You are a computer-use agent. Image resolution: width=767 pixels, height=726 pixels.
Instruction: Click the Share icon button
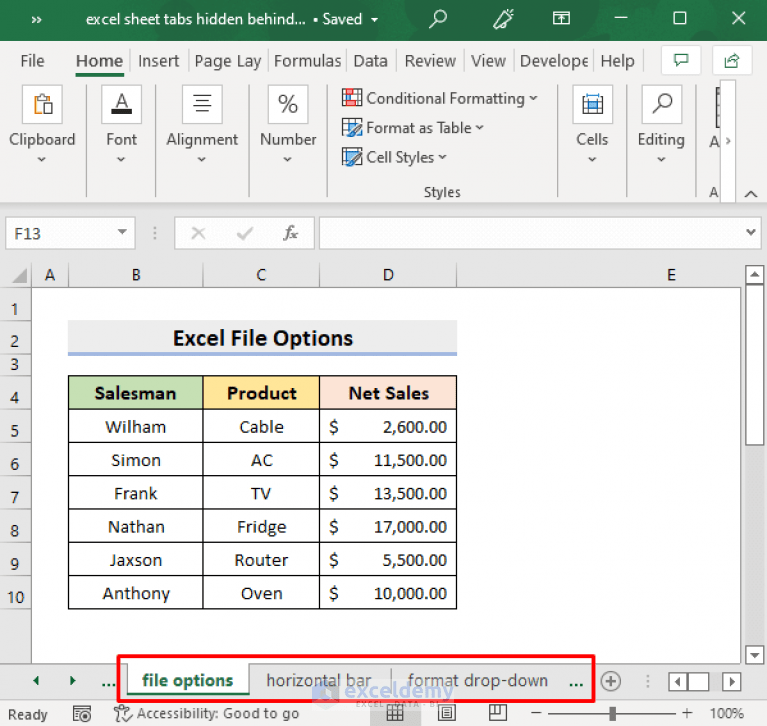(x=732, y=61)
